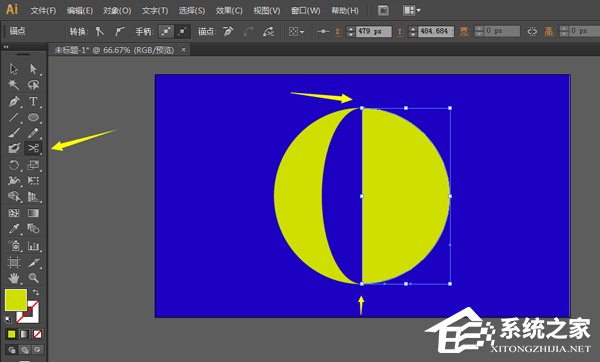Adjust the Y value stepper arrows
600x362 pixels.
pyautogui.click(x=412, y=31)
